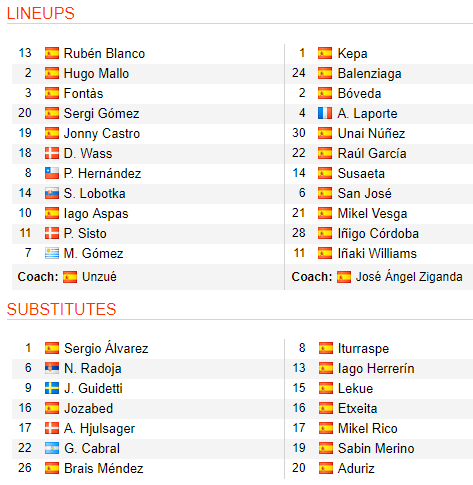
Task: Click the SUBSTITUTES section heading
Action: pyautogui.click(x=61, y=309)
